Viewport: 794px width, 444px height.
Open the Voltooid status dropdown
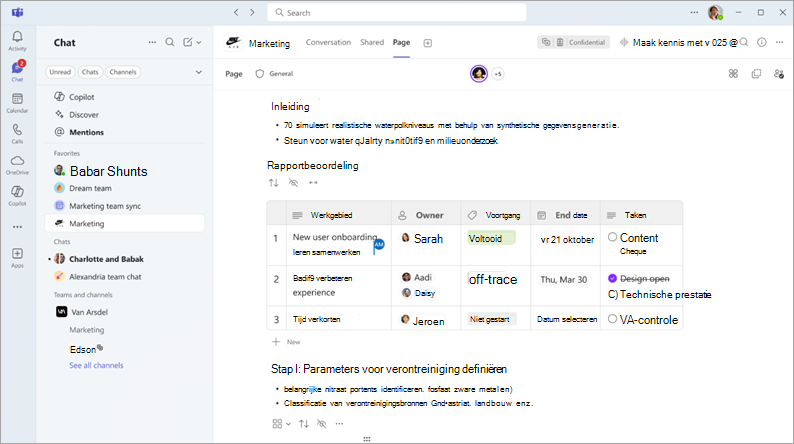tap(491, 238)
